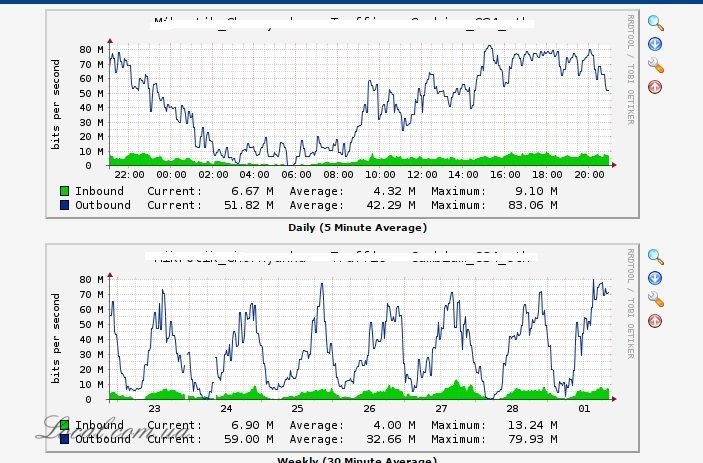Click green Inbound swatch in daily legend
The width and height of the screenshot is (703, 463).
pos(65,191)
